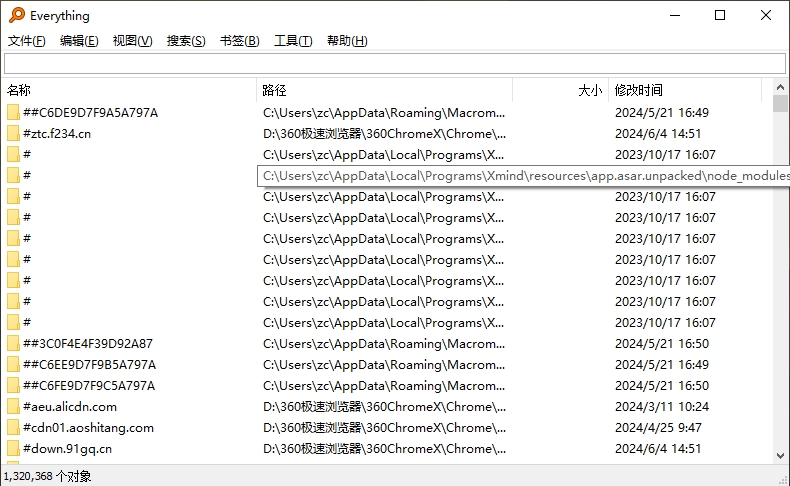Select folder icon of ##C6FE9D7F9C5A797A
Screen dimensions: 790x486
pos(14,386)
